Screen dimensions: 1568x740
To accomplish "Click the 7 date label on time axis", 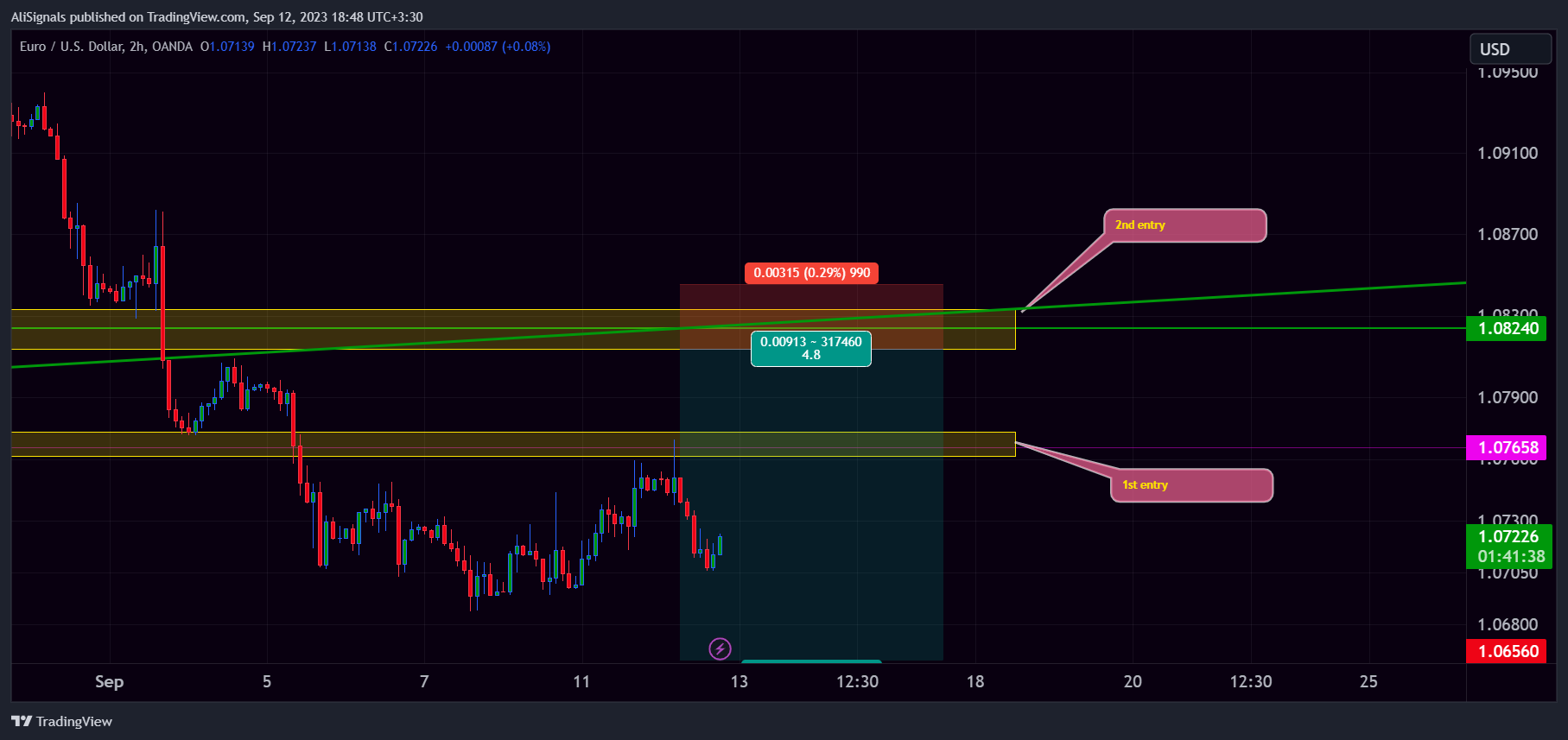I will [424, 681].
